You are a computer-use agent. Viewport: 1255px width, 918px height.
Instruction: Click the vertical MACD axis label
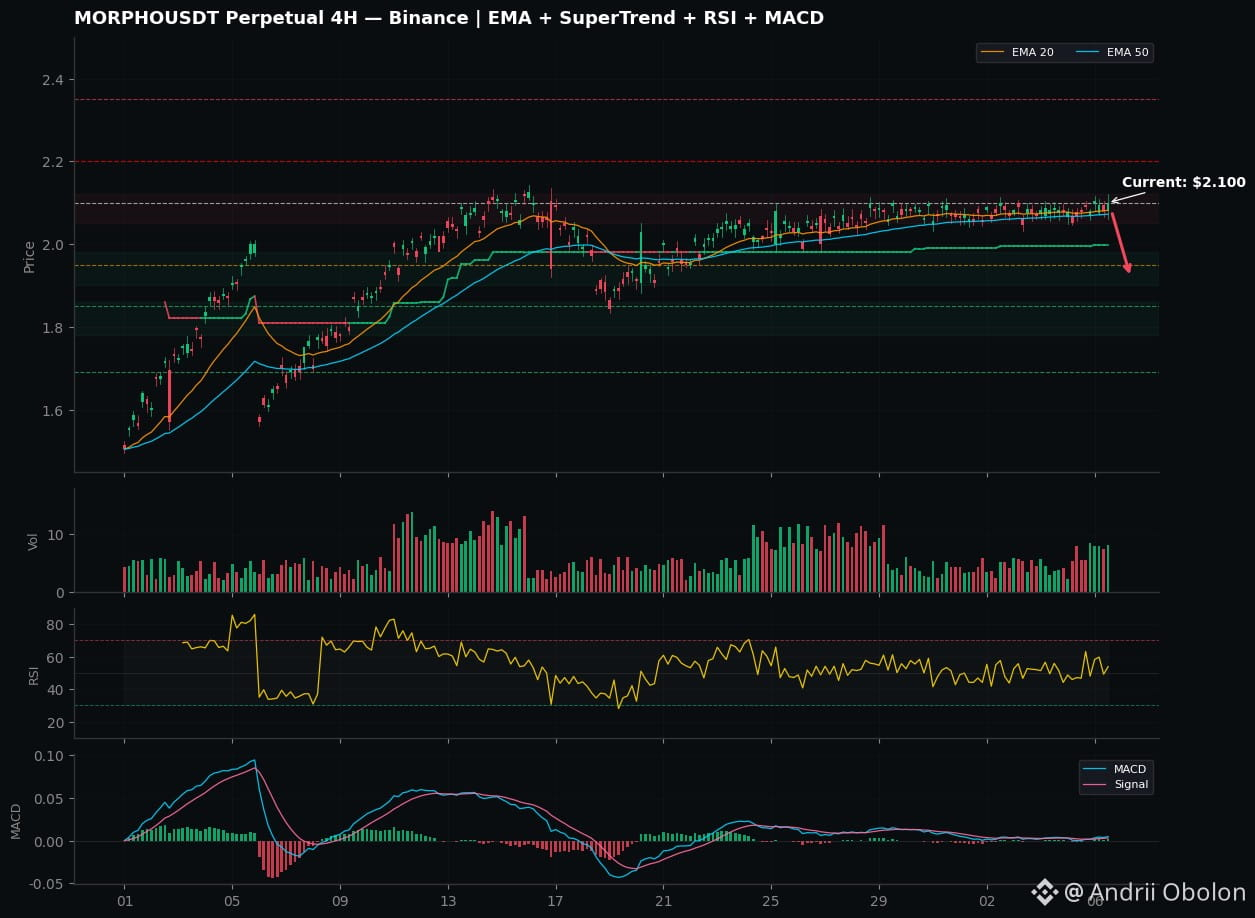point(15,820)
